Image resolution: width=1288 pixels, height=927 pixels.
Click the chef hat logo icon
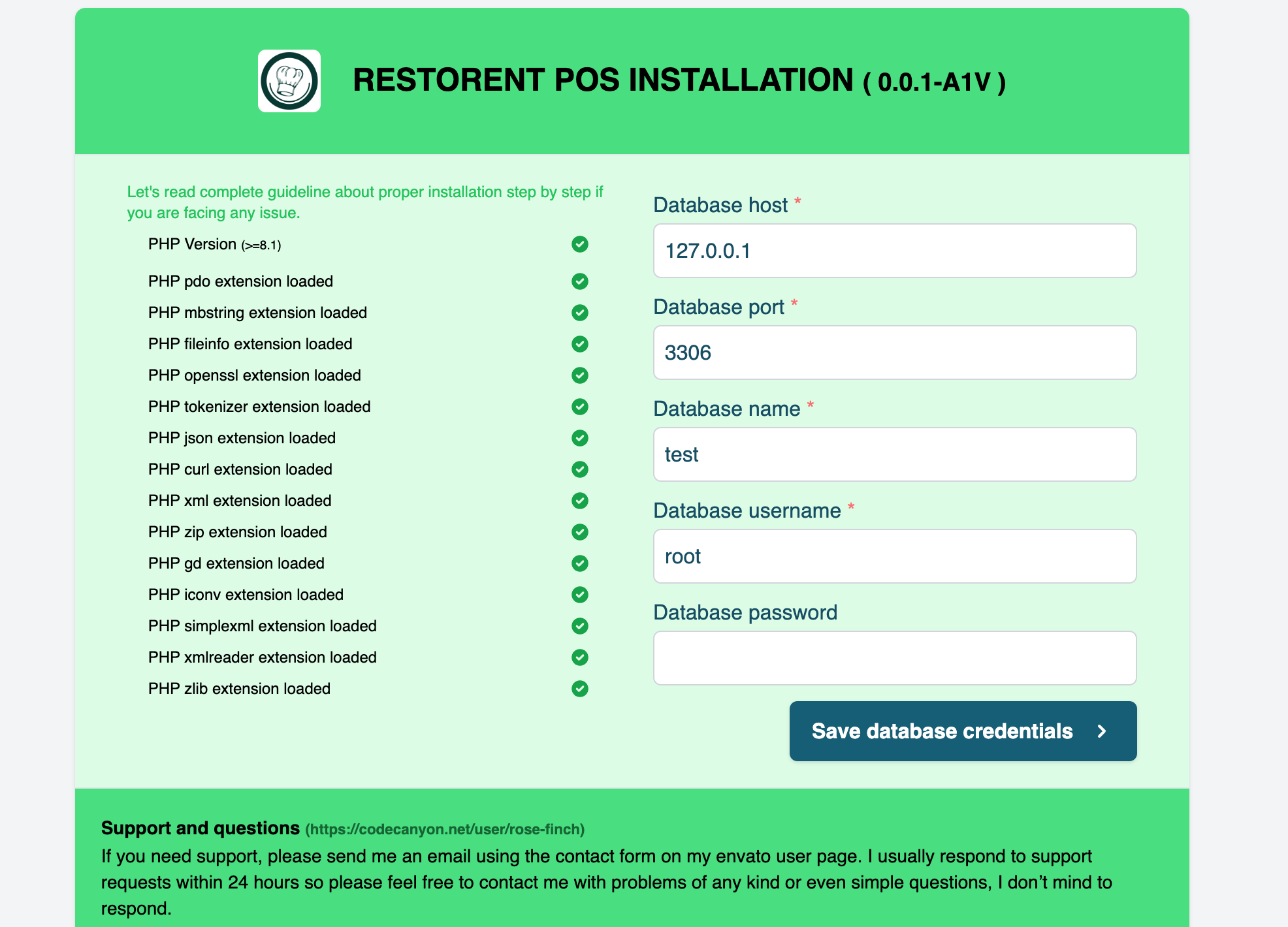click(289, 81)
